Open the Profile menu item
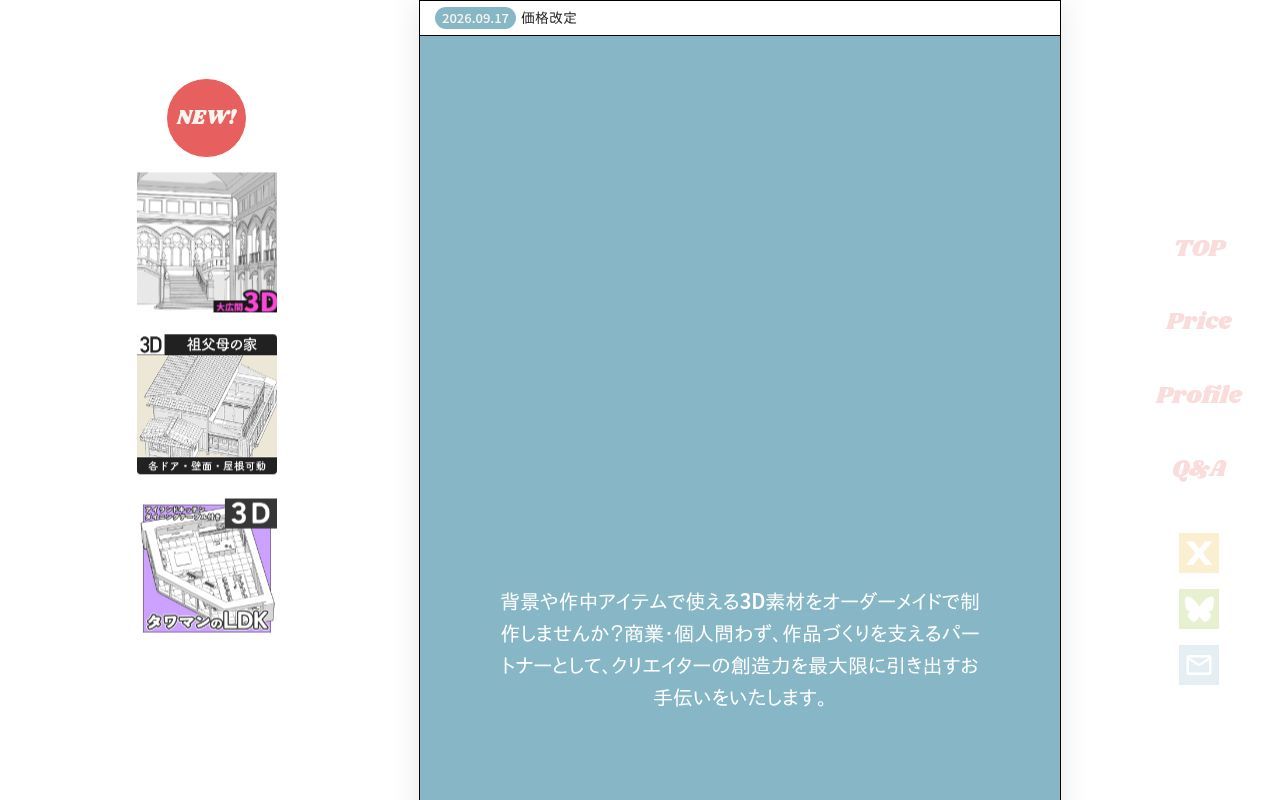Viewport: 1280px width, 800px height. (1199, 395)
